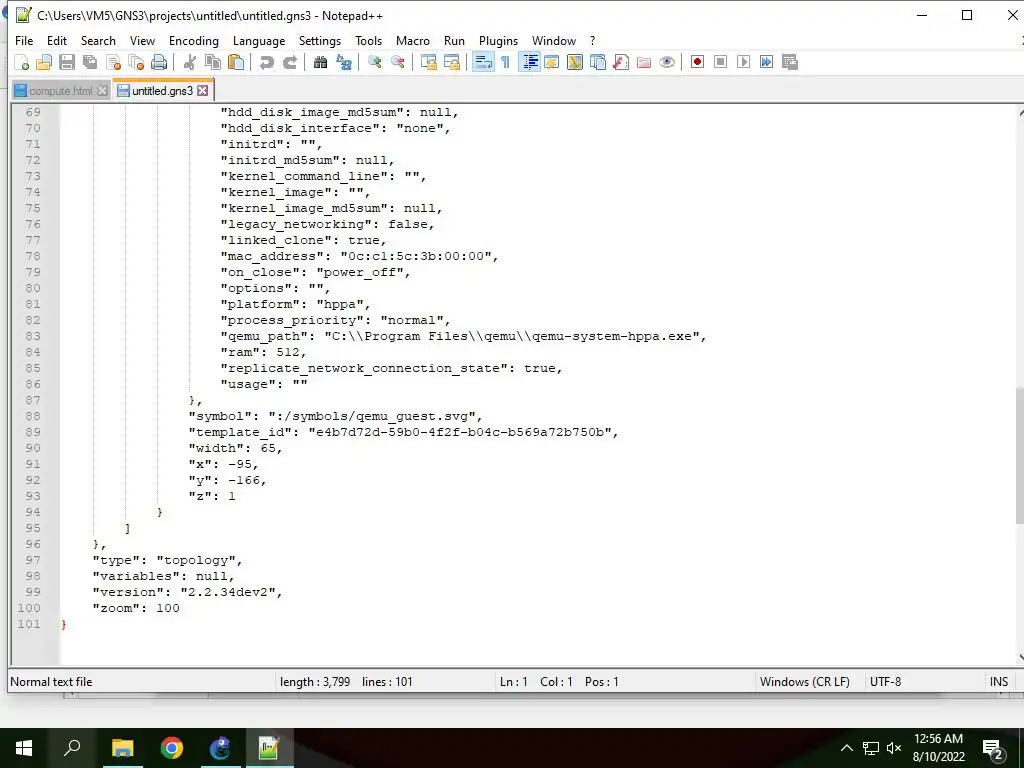
Task: Open the Settings menu
Action: [x=320, y=40]
